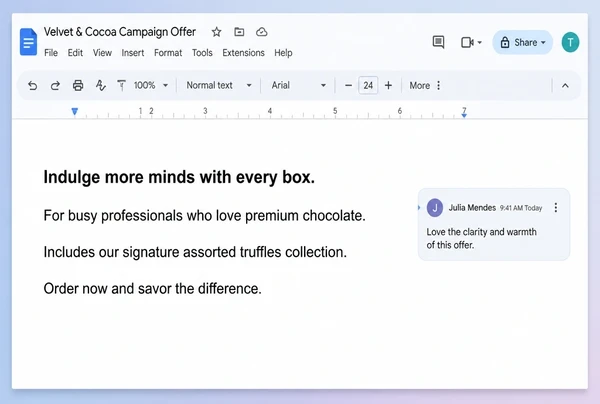600x404 pixels.
Task: Click the line "Includes our signature assorted truffles collection."
Action: 195,252
